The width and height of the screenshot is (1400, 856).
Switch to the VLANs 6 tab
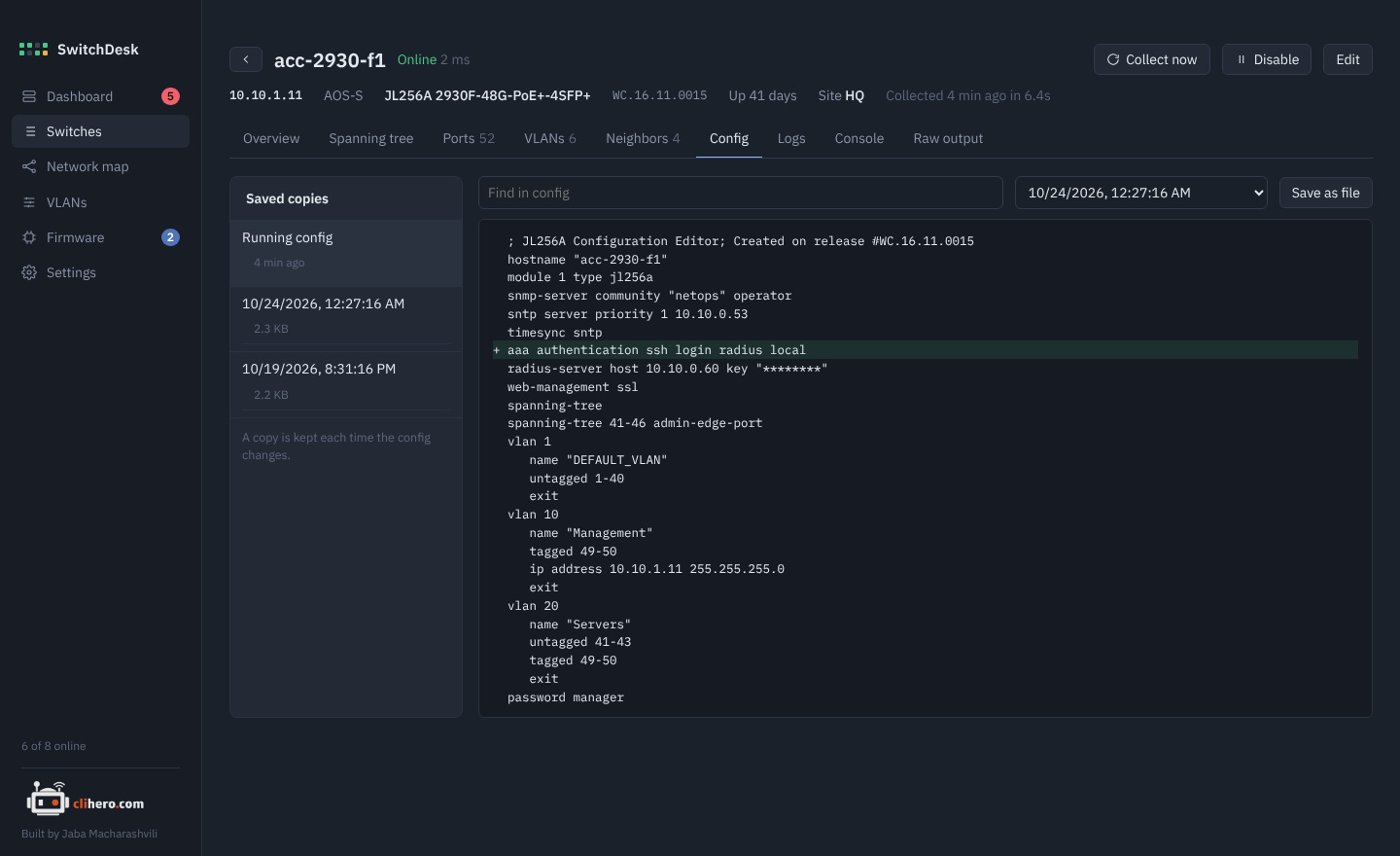(x=550, y=138)
